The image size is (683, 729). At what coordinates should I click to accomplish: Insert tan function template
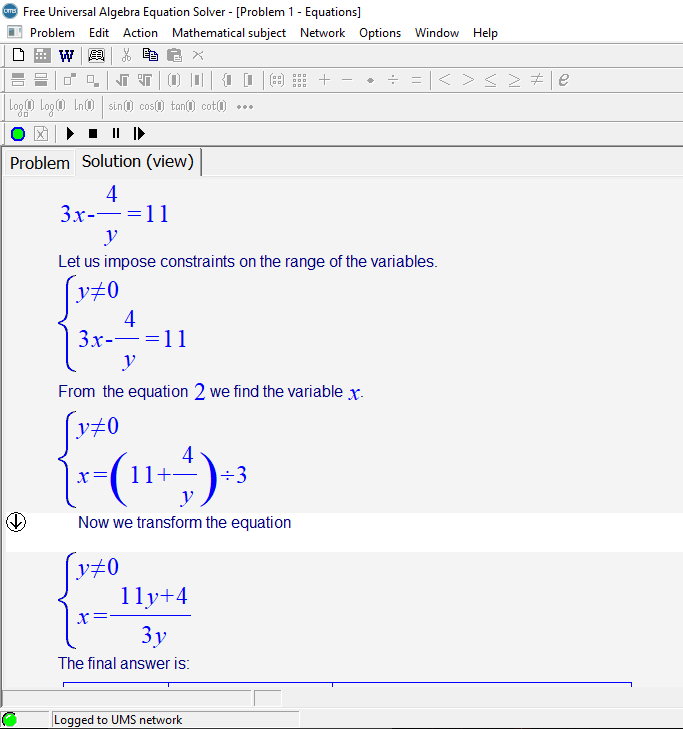coord(183,106)
